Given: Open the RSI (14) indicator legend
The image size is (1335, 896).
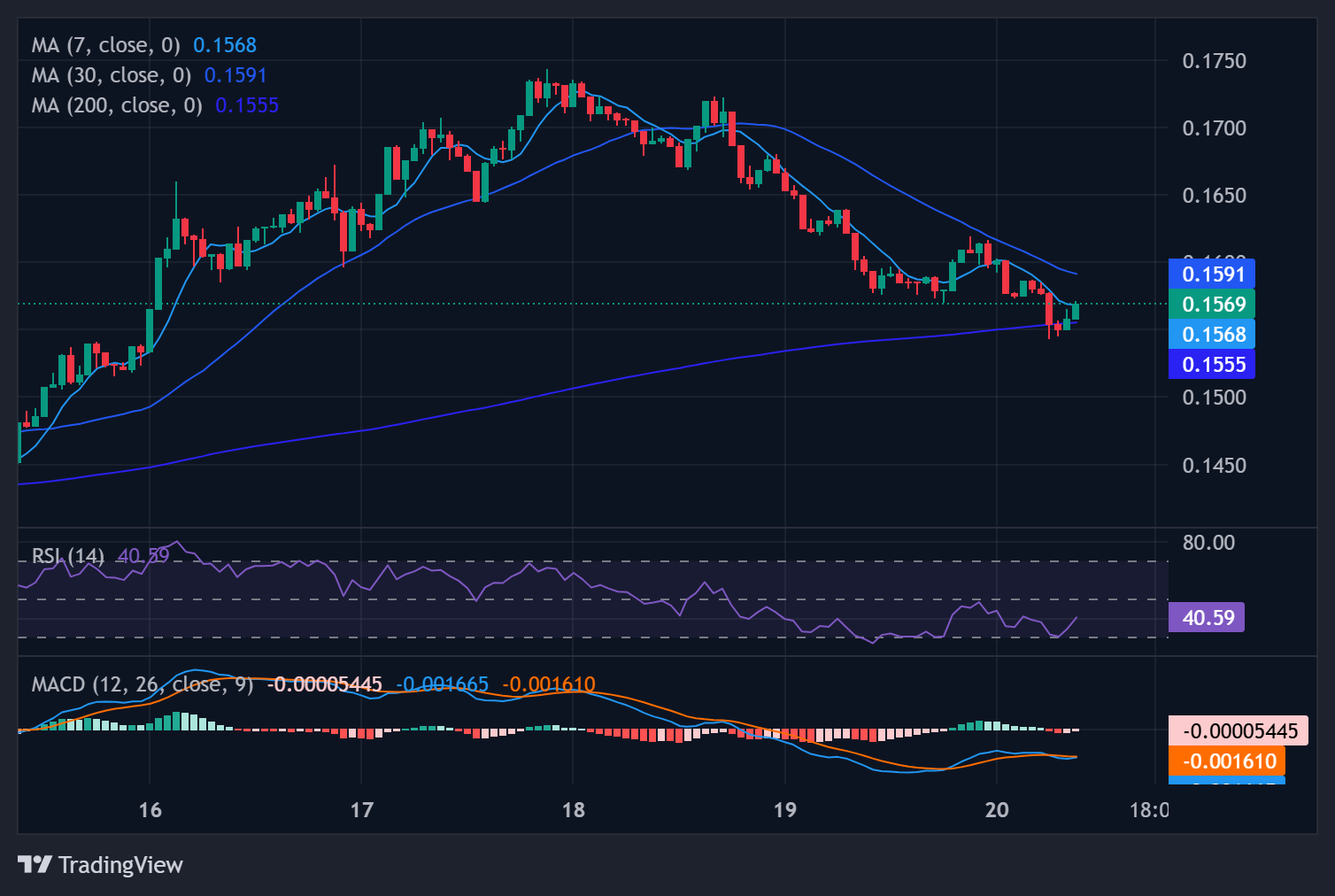Looking at the screenshot, I should [67, 556].
